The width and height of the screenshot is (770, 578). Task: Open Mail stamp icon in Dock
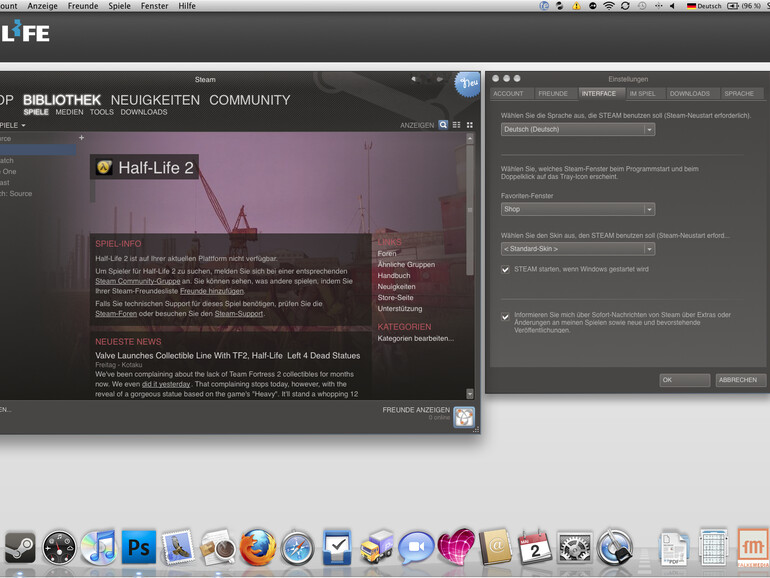(177, 547)
